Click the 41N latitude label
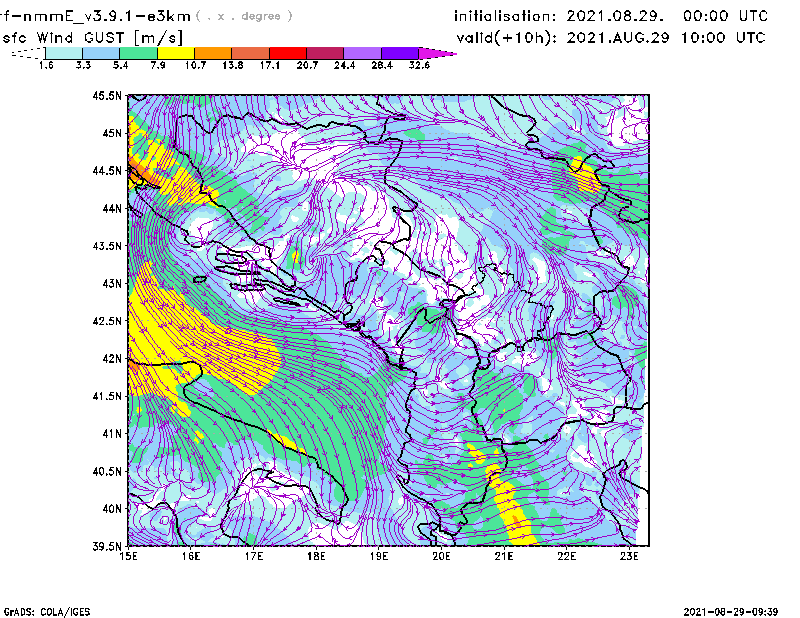This screenshot has width=800, height=618. point(112,434)
